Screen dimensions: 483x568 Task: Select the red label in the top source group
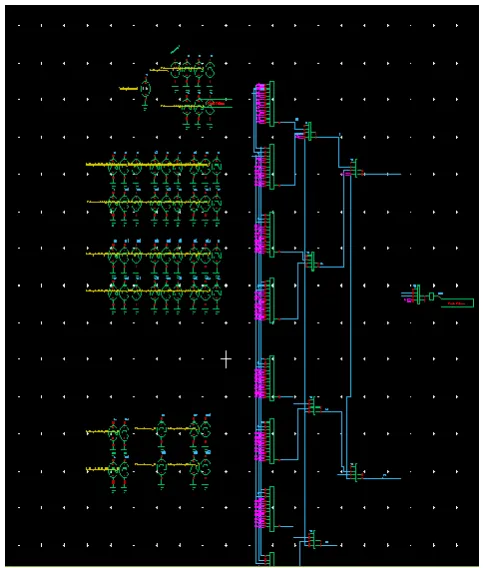click(215, 104)
